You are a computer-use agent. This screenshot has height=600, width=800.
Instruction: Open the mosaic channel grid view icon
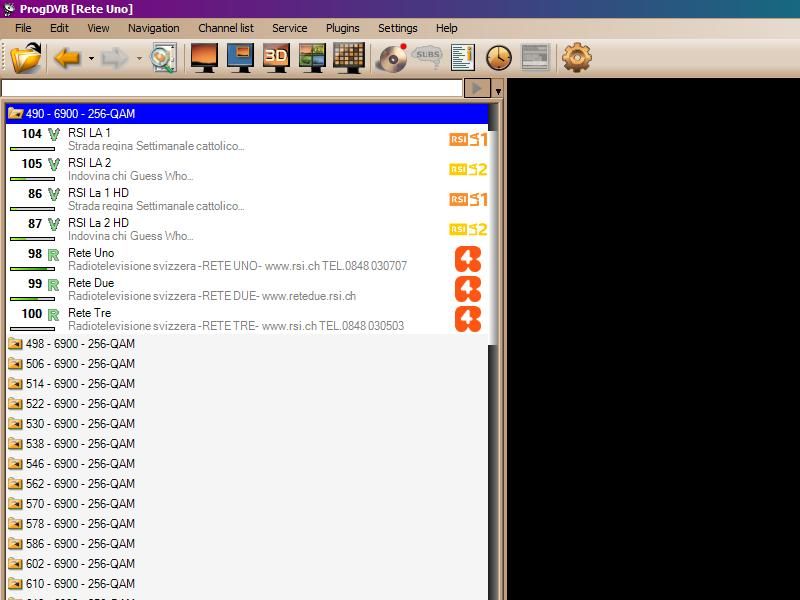point(348,58)
